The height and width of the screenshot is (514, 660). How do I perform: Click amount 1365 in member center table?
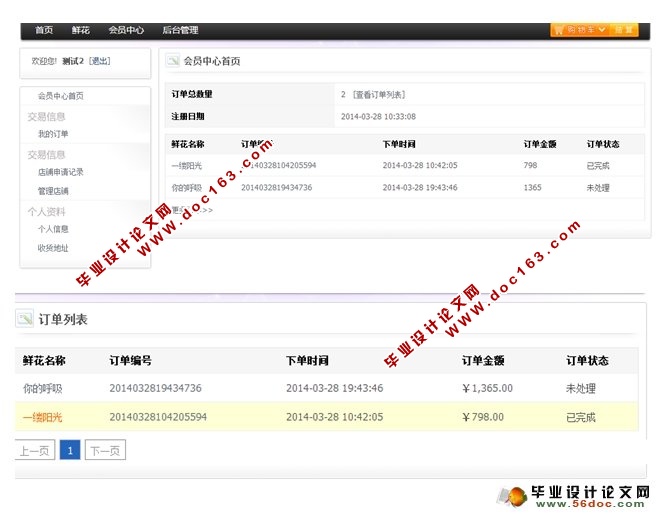(x=532, y=187)
